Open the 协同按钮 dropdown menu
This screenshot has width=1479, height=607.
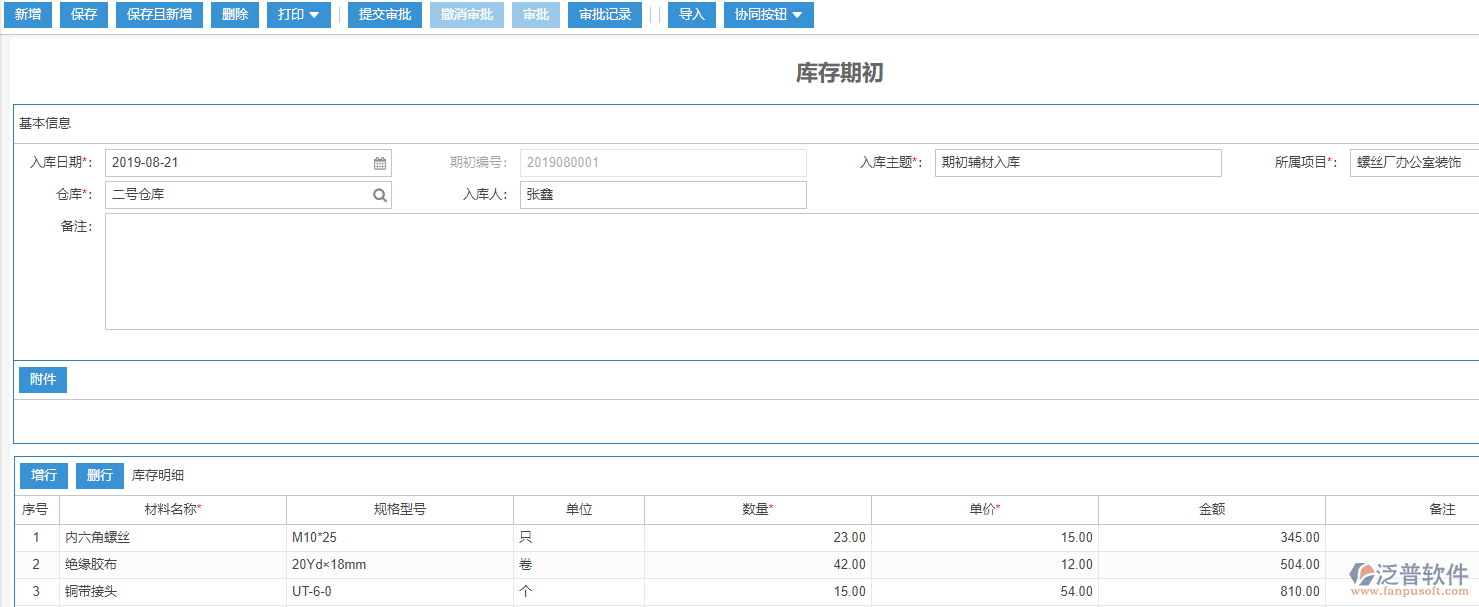(x=768, y=14)
